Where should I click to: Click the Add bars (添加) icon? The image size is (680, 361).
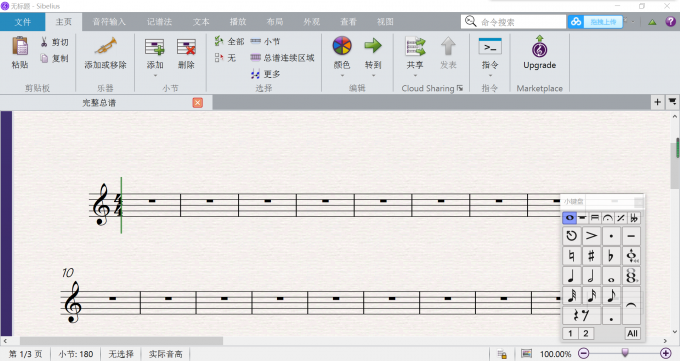tap(154, 47)
